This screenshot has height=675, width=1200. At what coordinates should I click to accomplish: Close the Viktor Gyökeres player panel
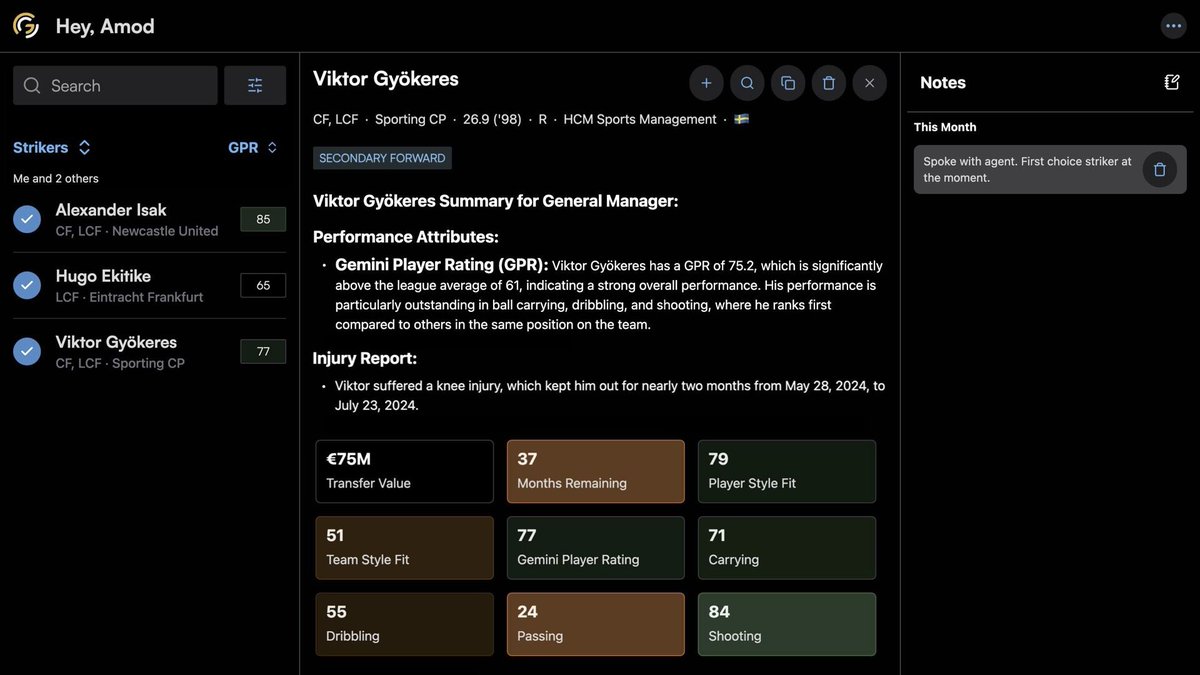(870, 83)
